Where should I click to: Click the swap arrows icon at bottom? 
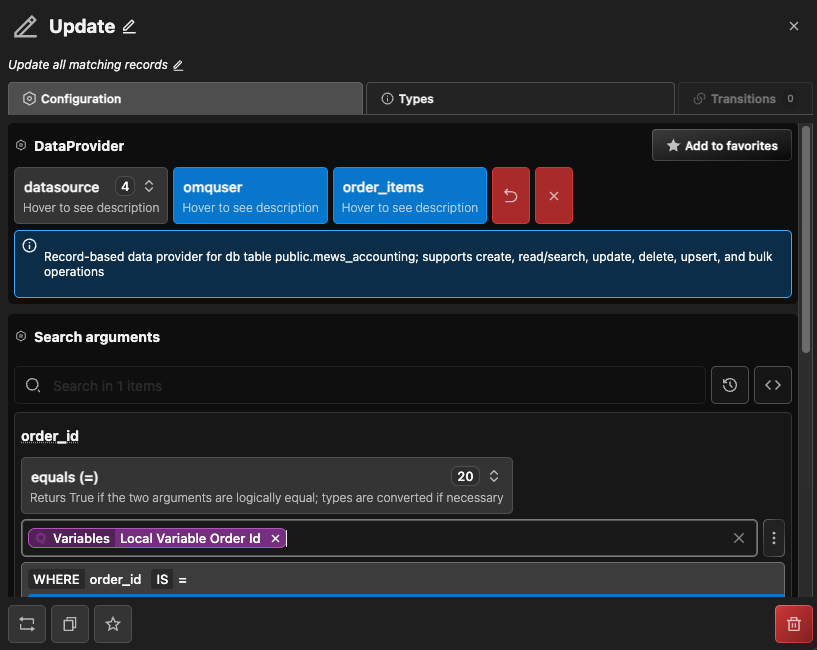27,624
